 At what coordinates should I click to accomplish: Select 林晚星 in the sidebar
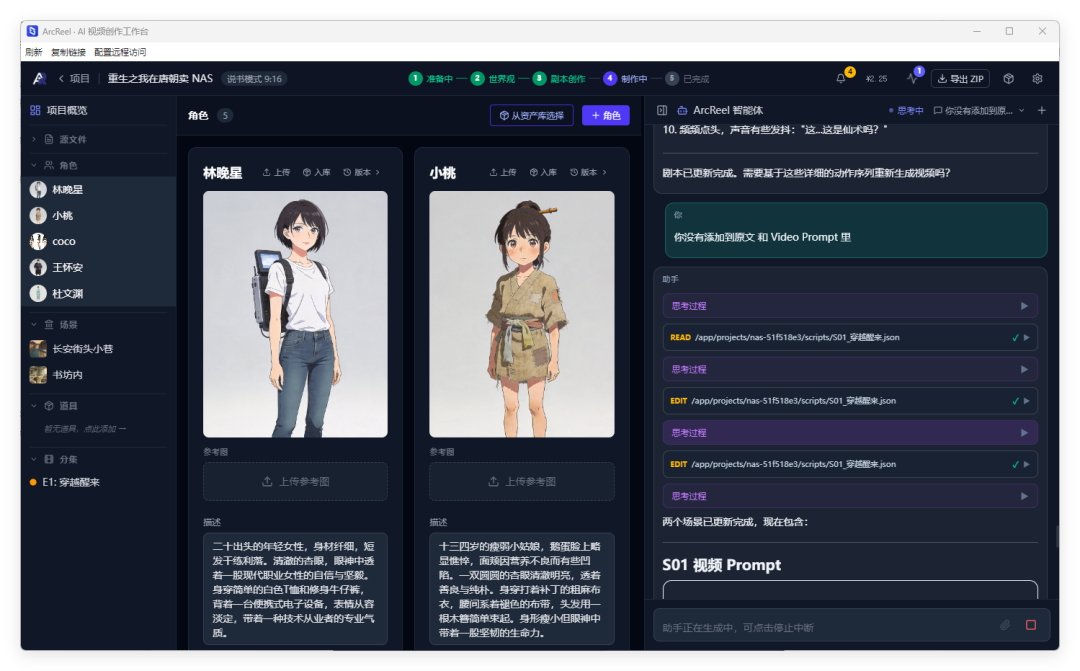tap(98, 189)
